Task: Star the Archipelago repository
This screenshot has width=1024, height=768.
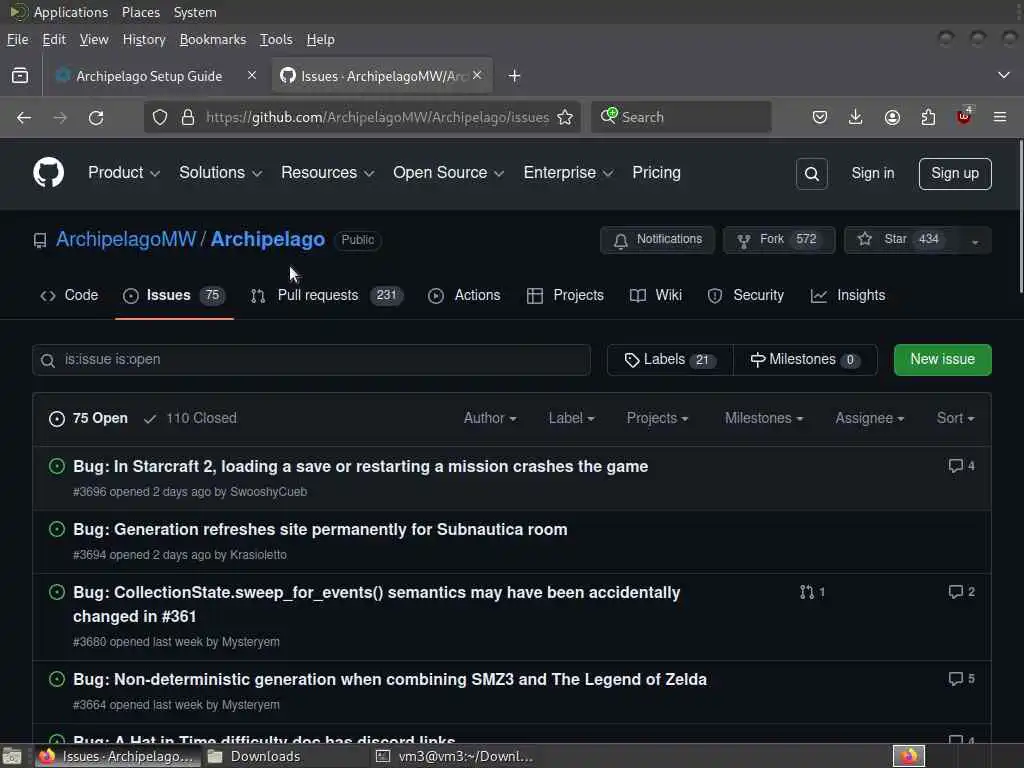Action: 901,240
